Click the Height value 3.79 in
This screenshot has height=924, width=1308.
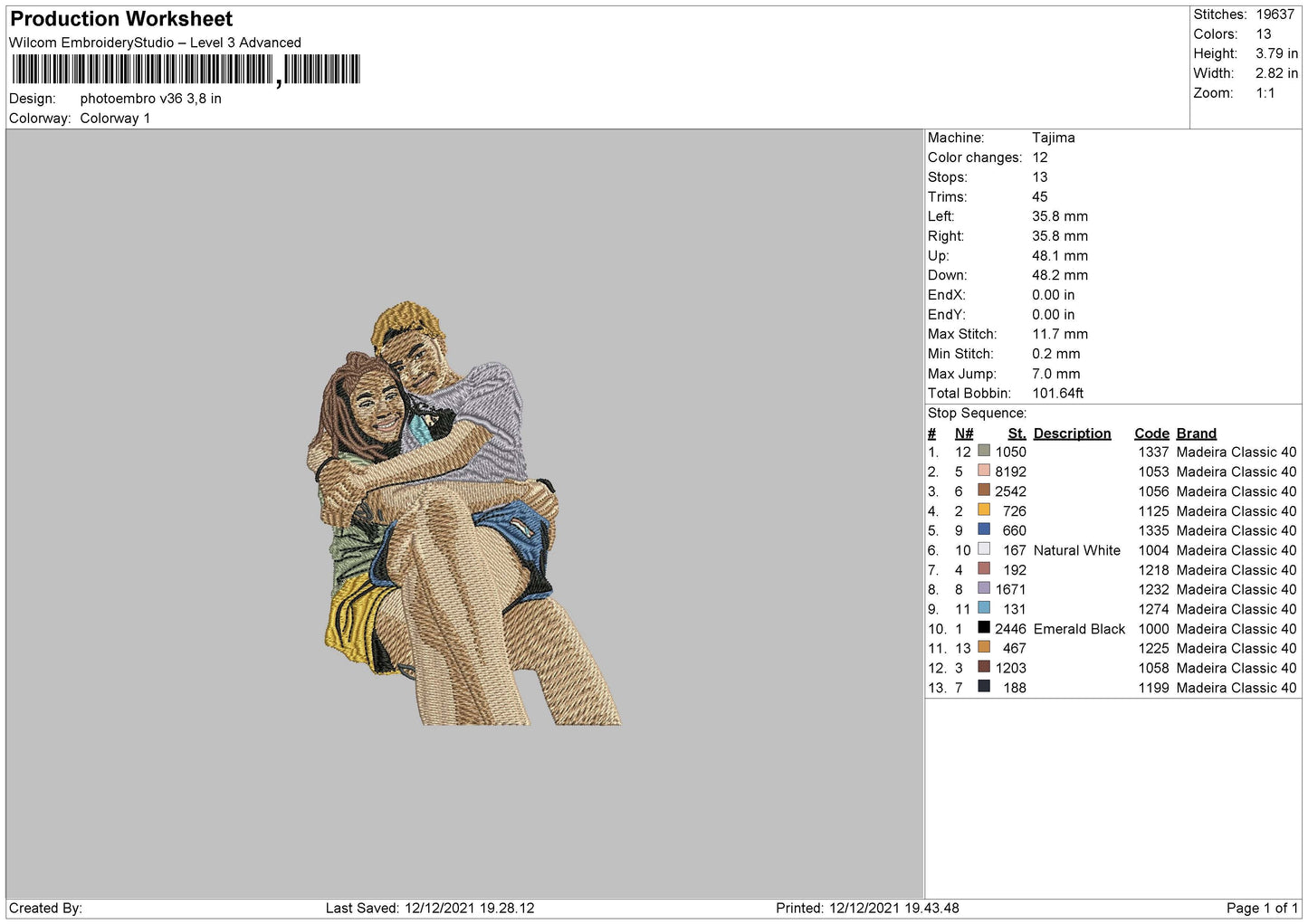pos(1276,53)
